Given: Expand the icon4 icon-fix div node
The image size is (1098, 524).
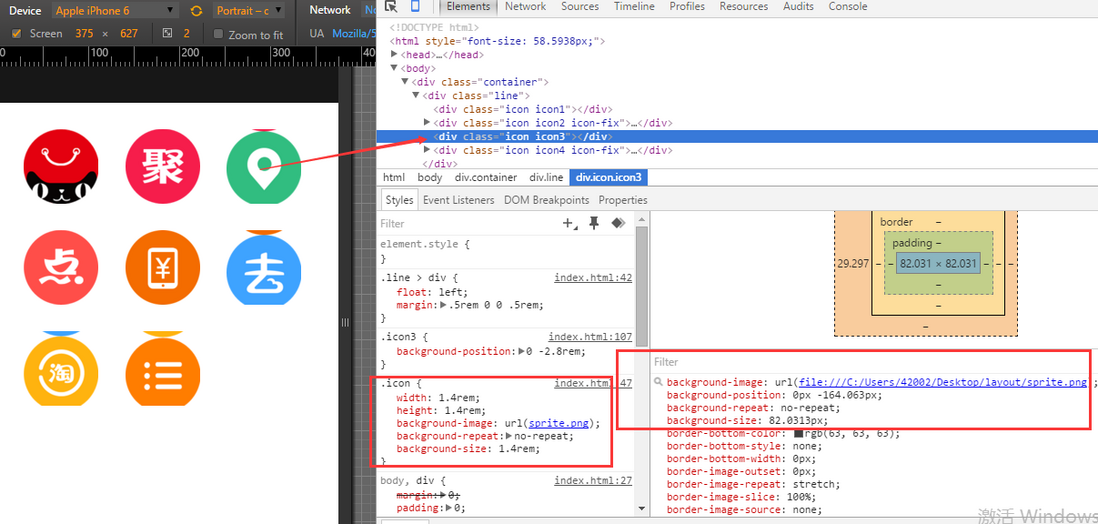Looking at the screenshot, I should point(427,150).
